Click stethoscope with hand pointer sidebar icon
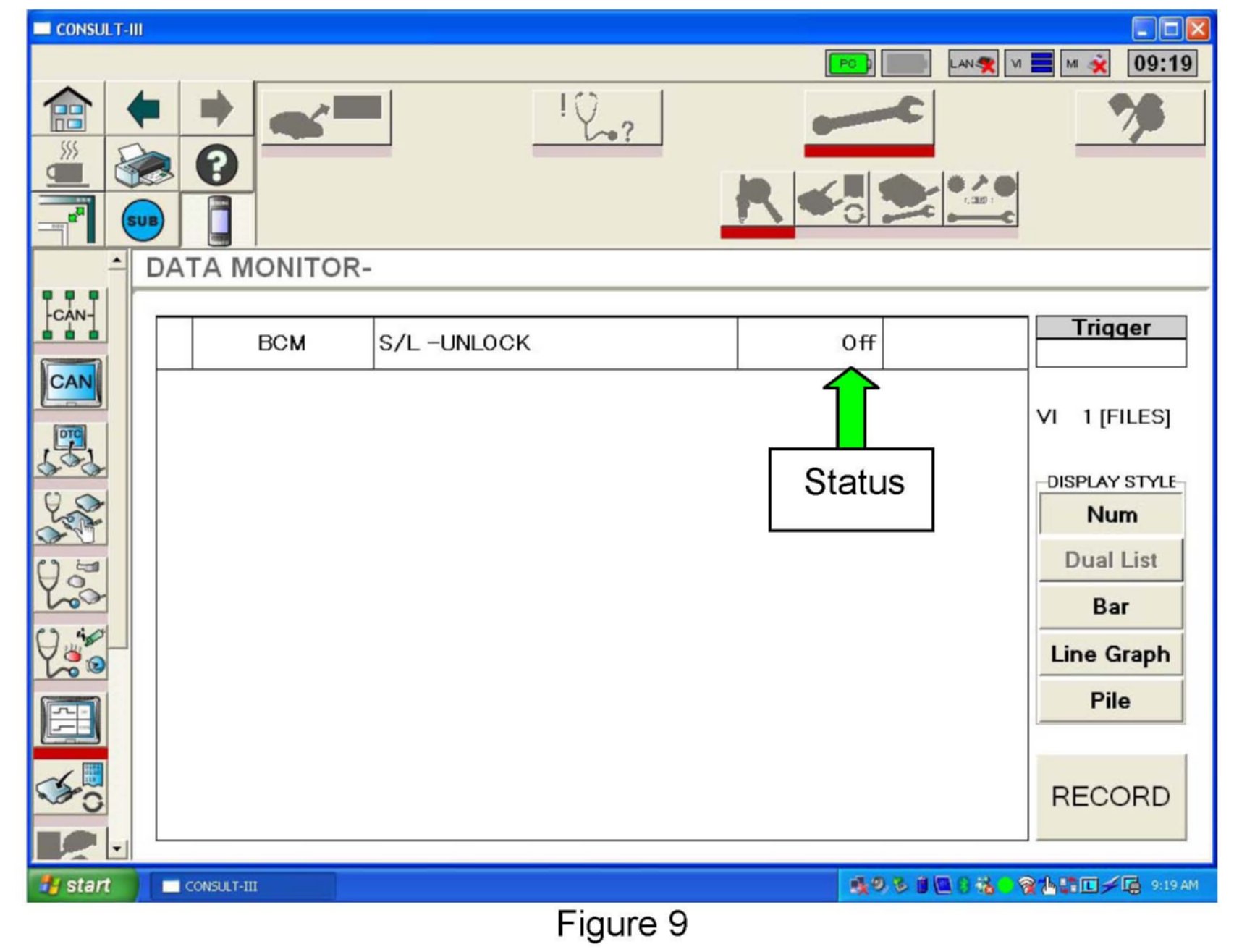 tap(70, 517)
